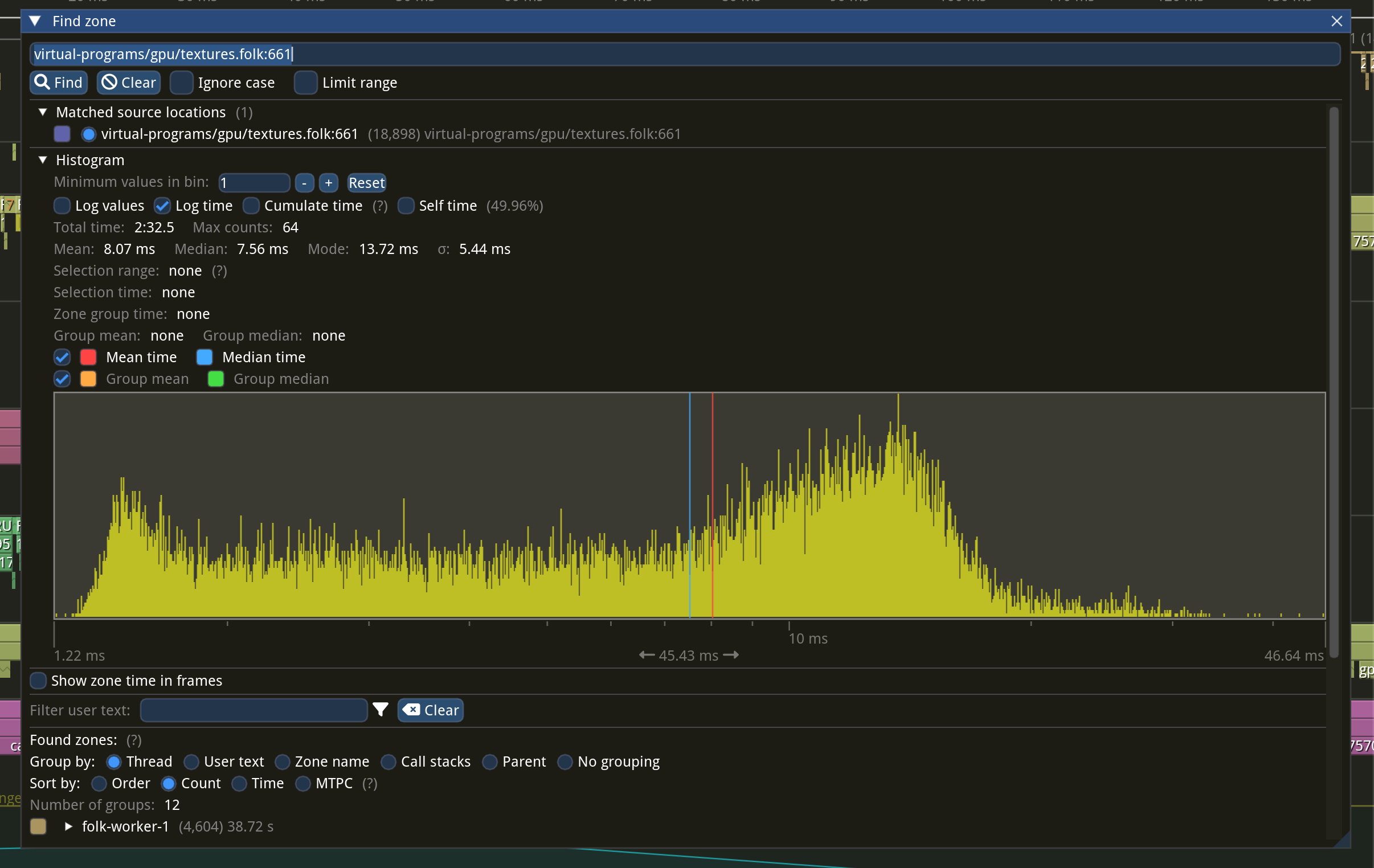Screen dimensions: 1374x868
Task: Click the Filter user text field
Action: (x=253, y=710)
